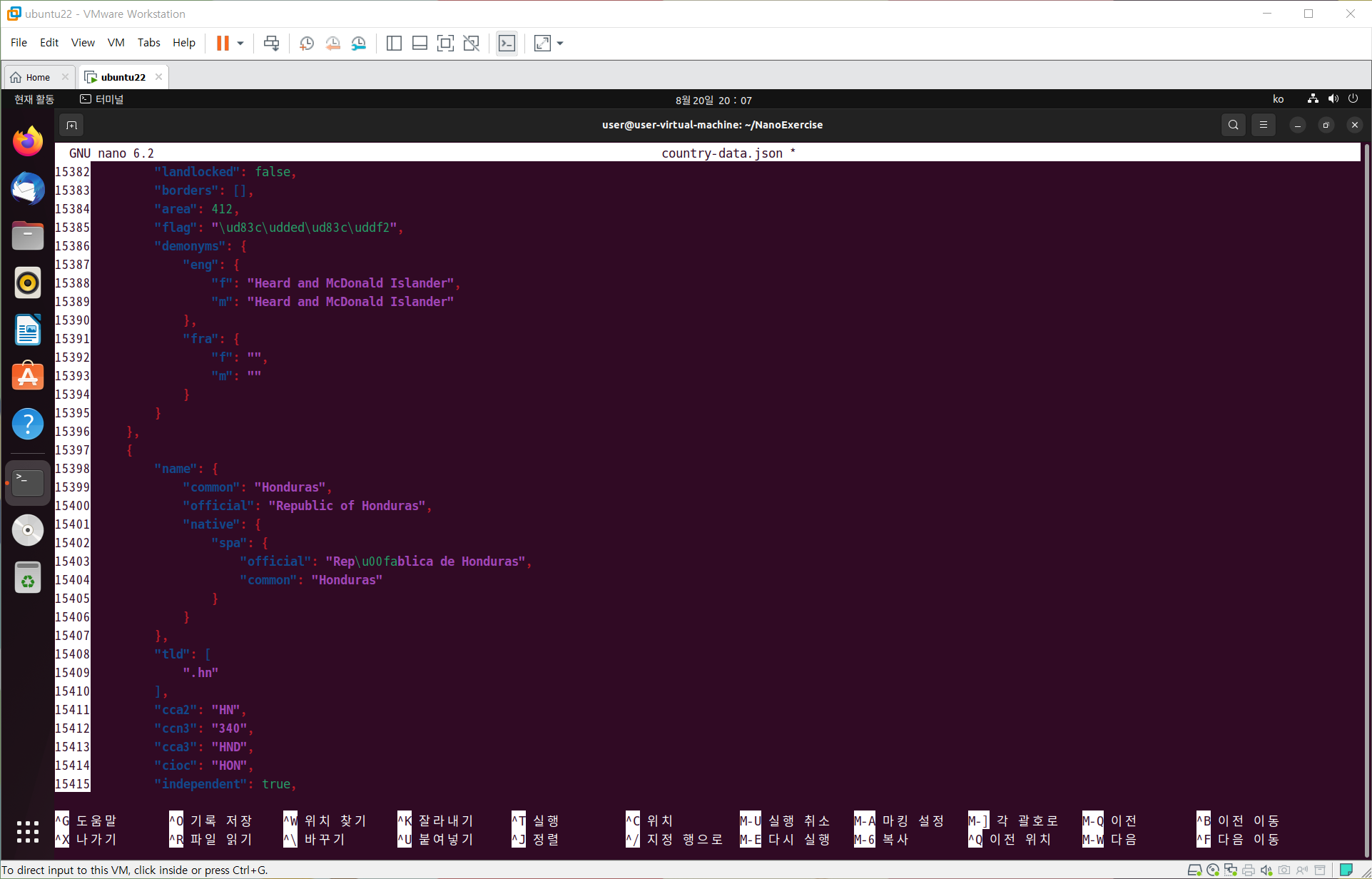Open the power options dropdown arrow

(240, 44)
